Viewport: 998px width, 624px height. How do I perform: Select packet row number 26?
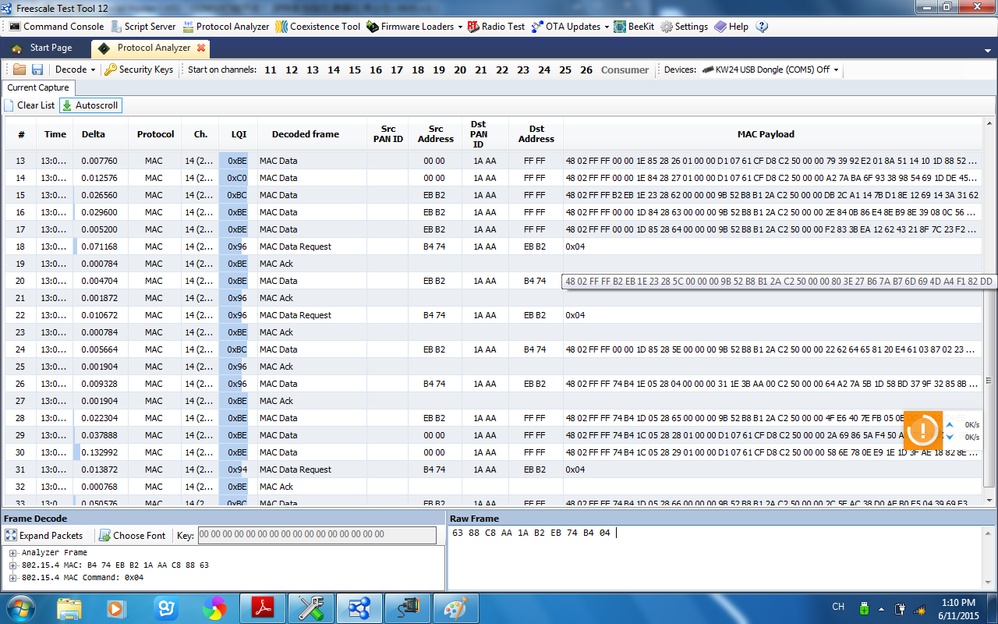(493, 384)
